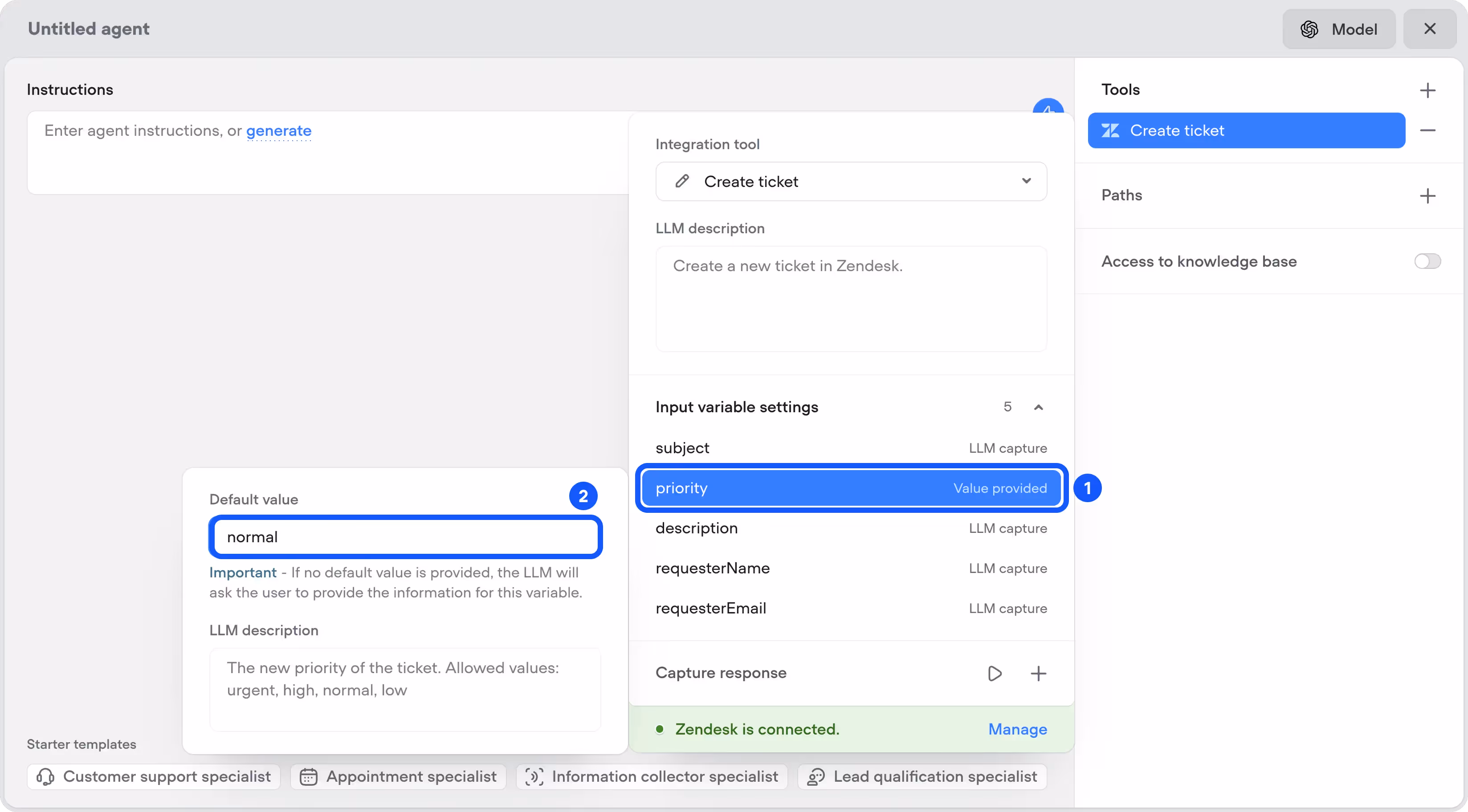The image size is (1468, 812).
Task: Click Manage for Zendesk connection
Action: [1017, 729]
